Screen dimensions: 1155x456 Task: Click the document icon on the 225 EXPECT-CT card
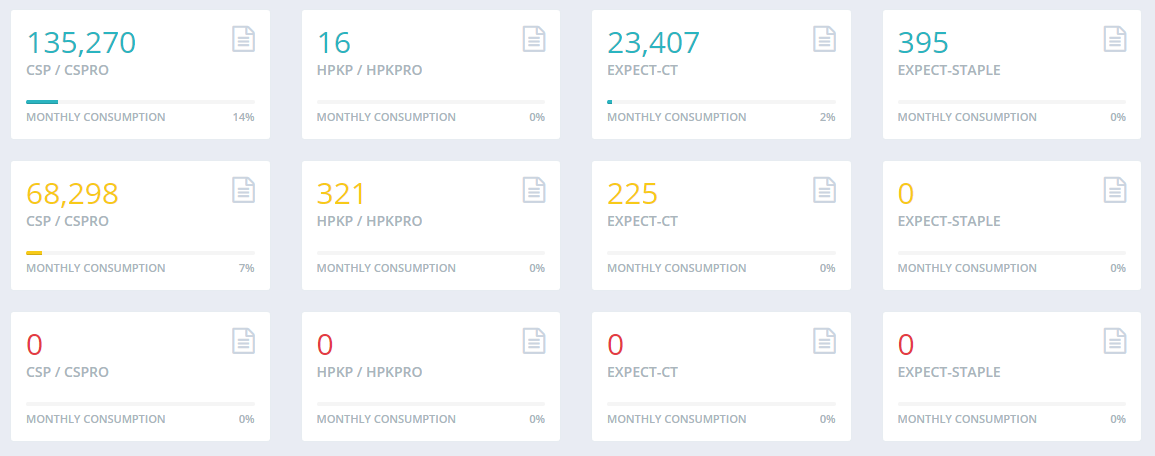tap(824, 190)
